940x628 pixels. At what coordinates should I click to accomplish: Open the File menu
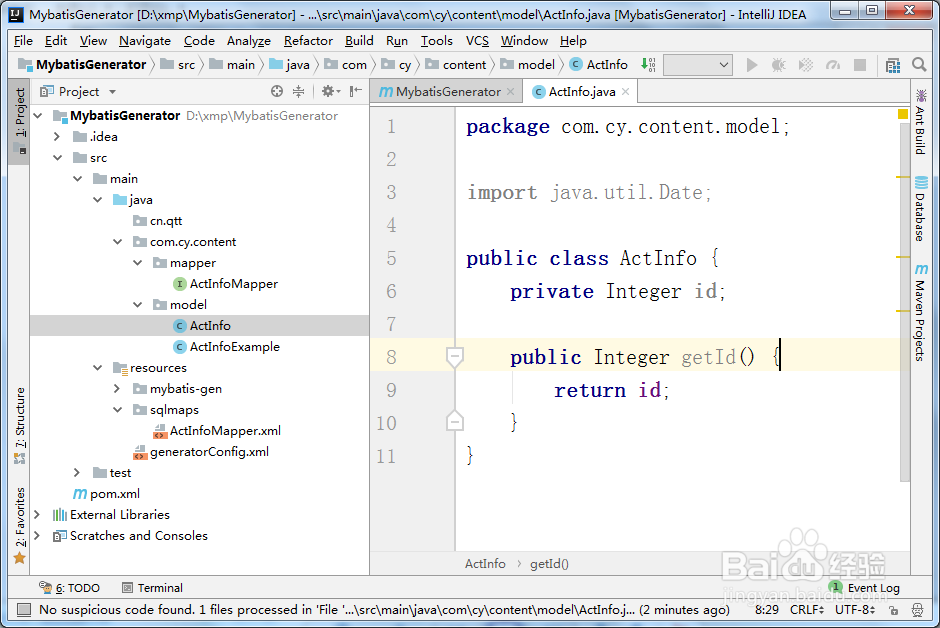pos(23,41)
